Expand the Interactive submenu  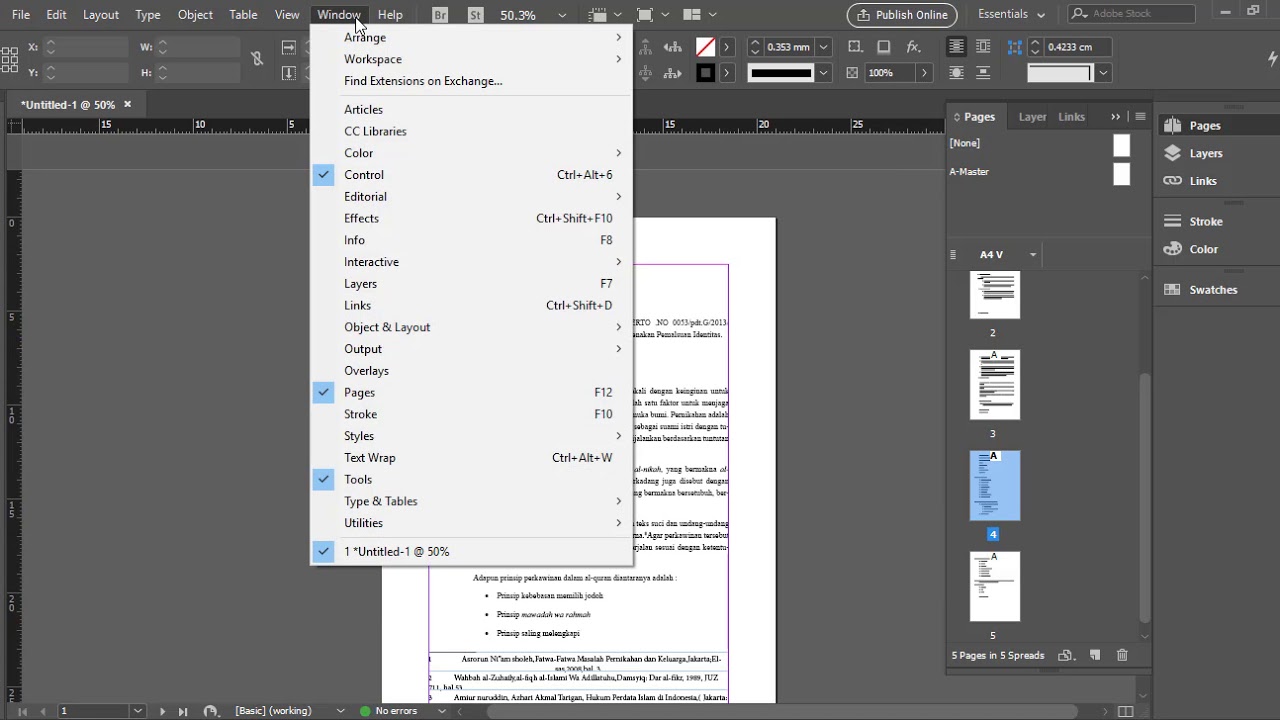[x=471, y=262]
